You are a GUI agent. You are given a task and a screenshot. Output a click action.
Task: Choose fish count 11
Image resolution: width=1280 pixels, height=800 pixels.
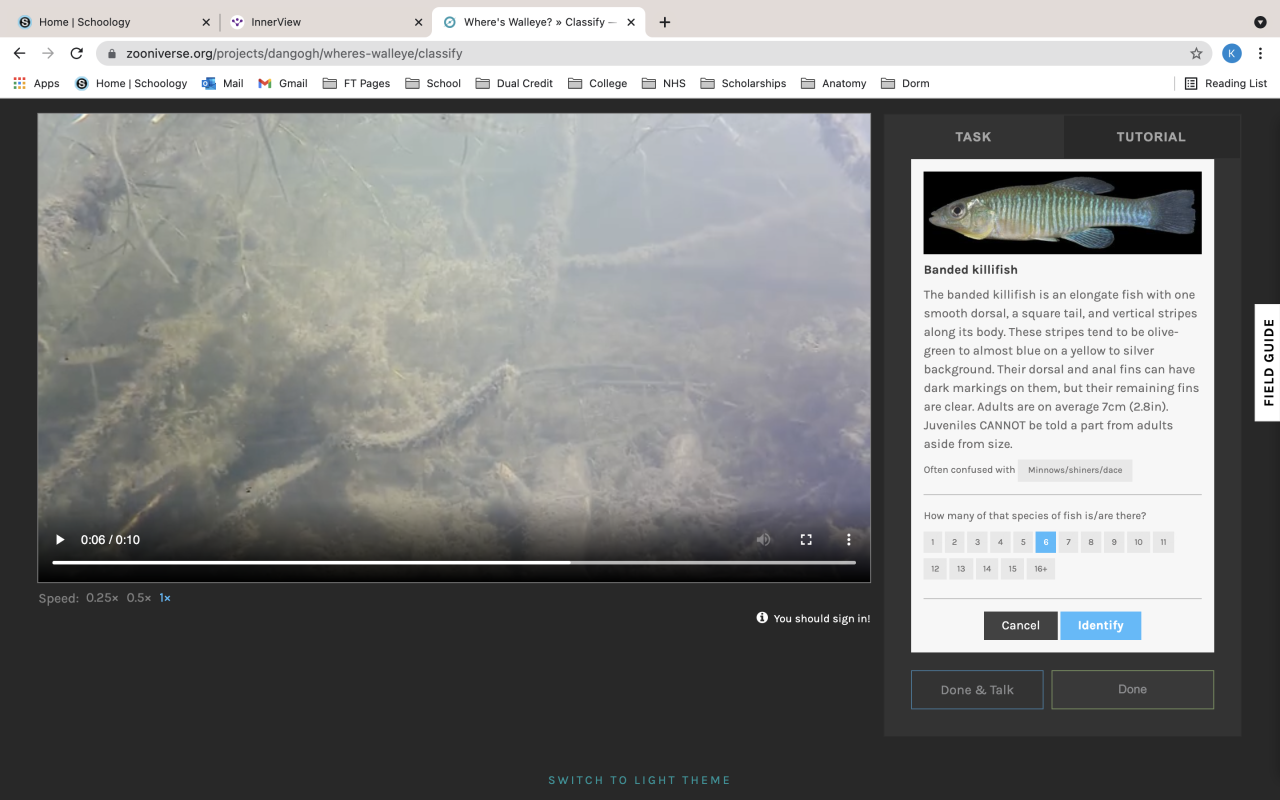point(1163,542)
